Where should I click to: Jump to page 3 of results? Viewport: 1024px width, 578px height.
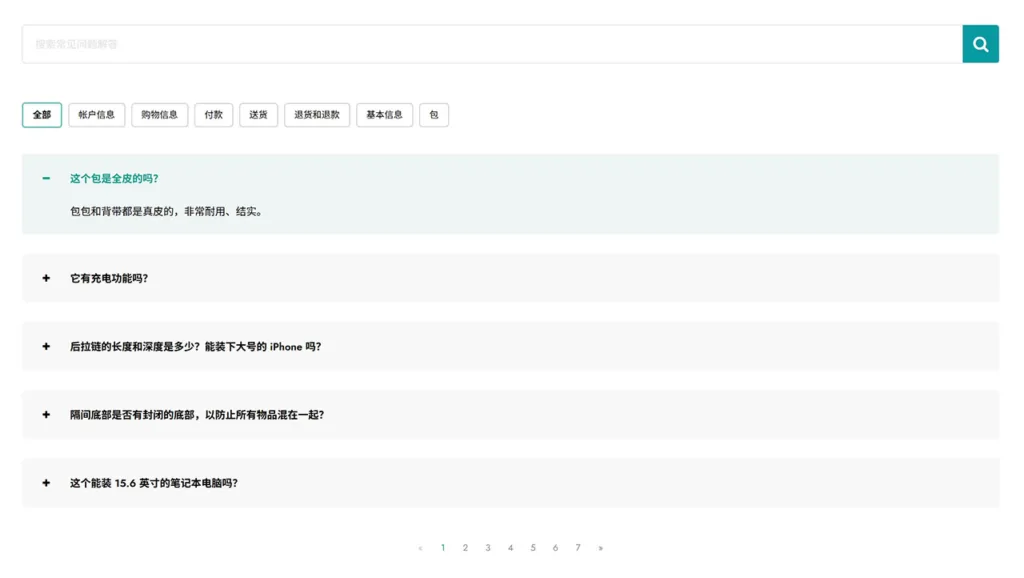488,548
